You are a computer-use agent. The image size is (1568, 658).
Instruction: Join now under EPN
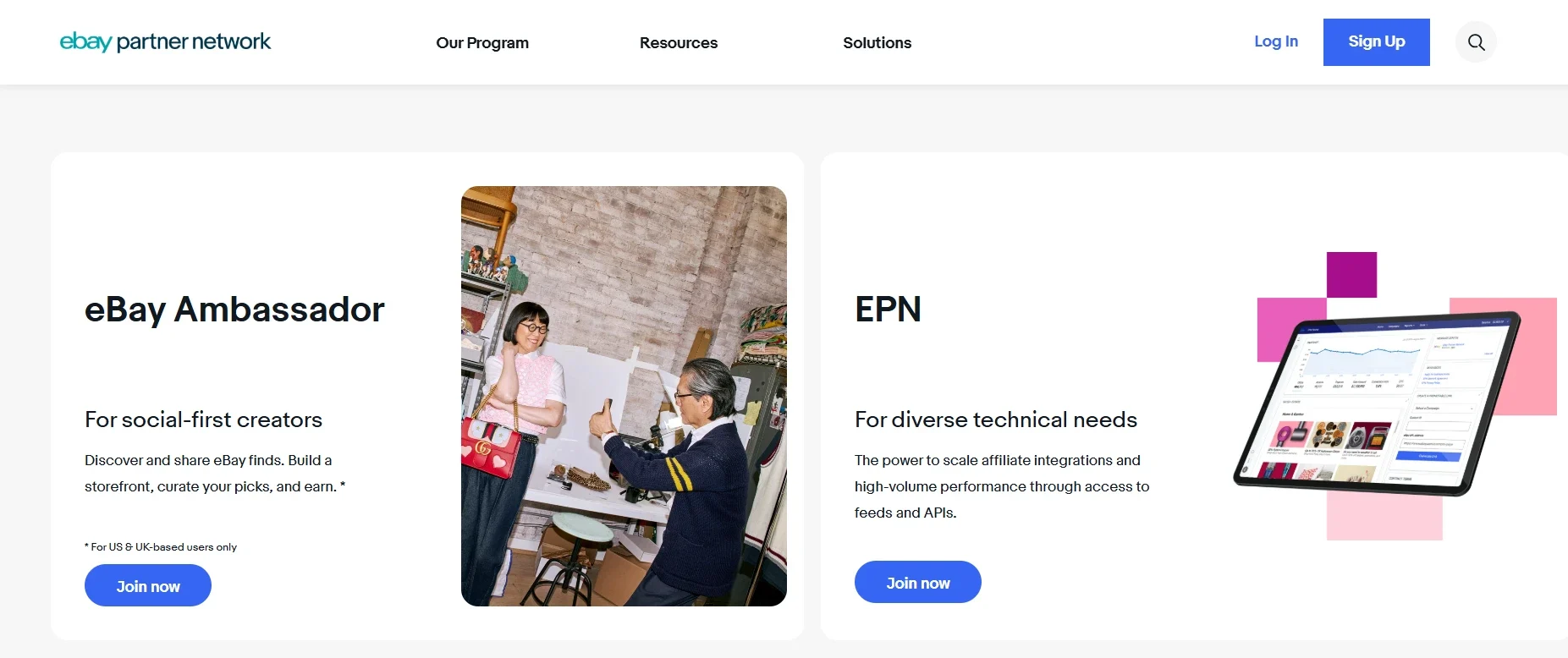(918, 582)
